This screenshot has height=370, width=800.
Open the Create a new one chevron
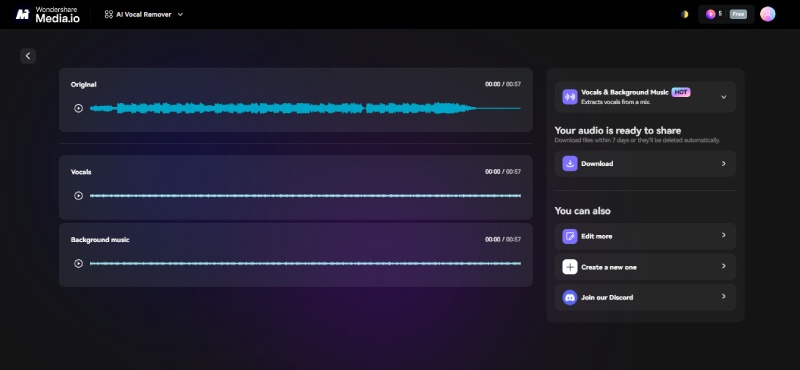723,266
